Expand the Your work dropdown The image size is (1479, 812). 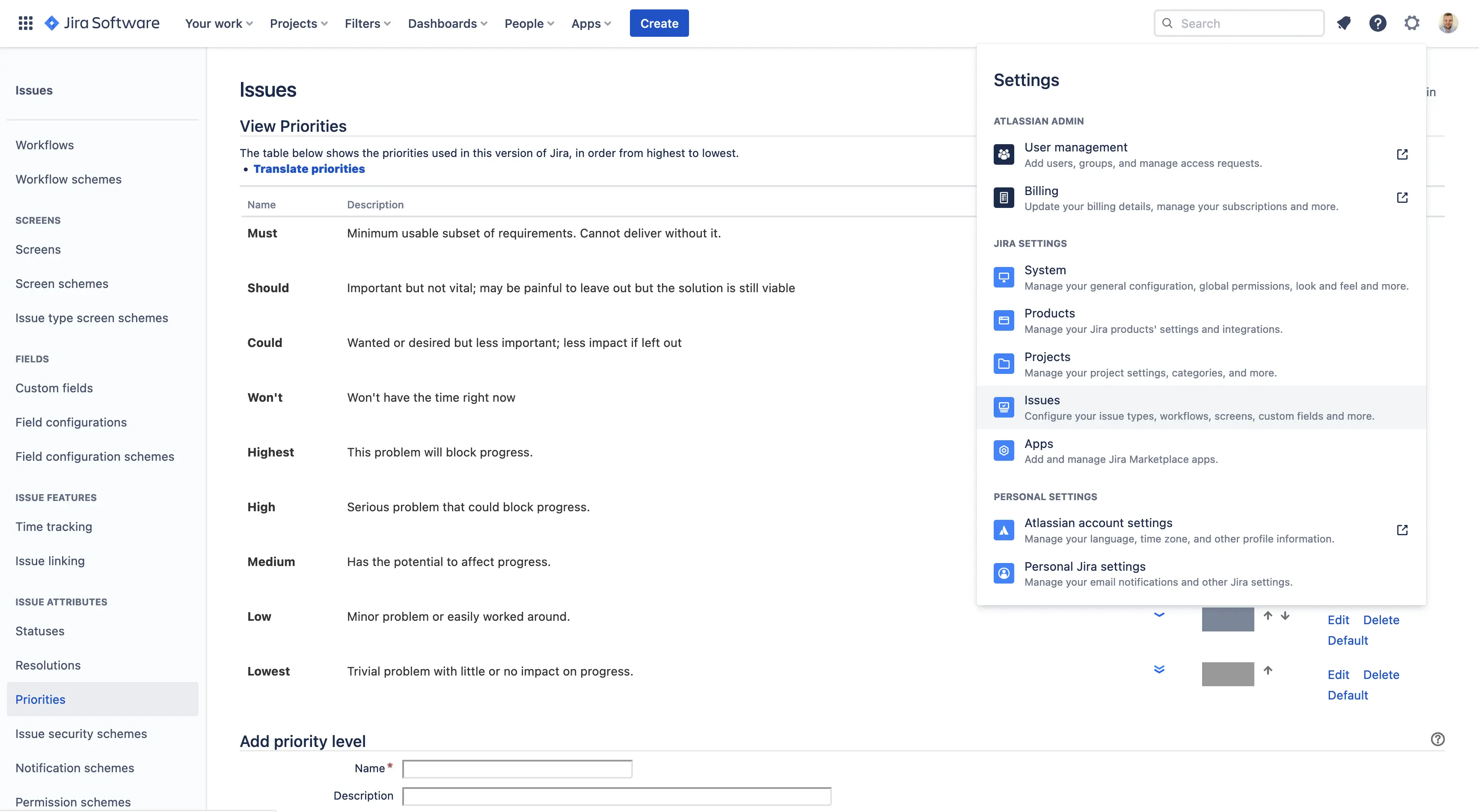coord(219,24)
